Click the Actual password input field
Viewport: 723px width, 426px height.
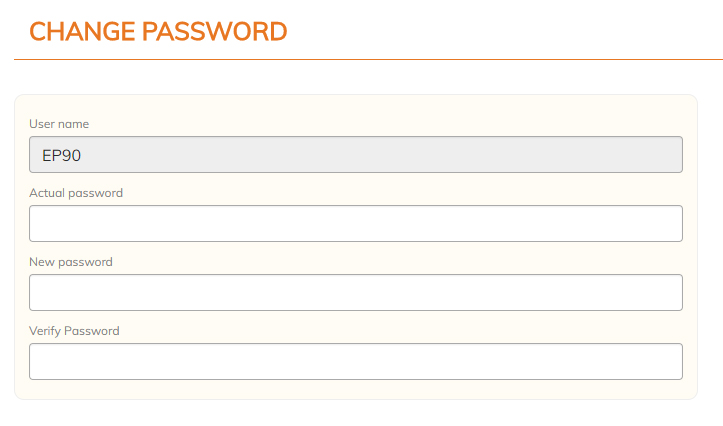(355, 223)
